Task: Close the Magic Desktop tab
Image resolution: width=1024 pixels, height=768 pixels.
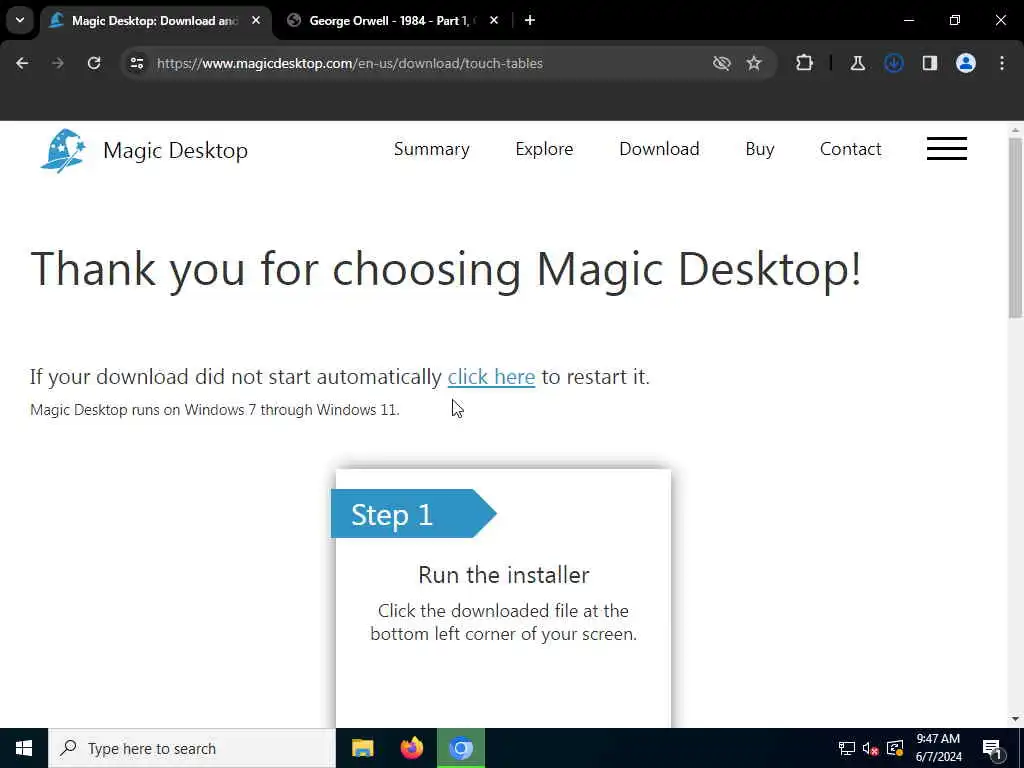Action: 256,20
